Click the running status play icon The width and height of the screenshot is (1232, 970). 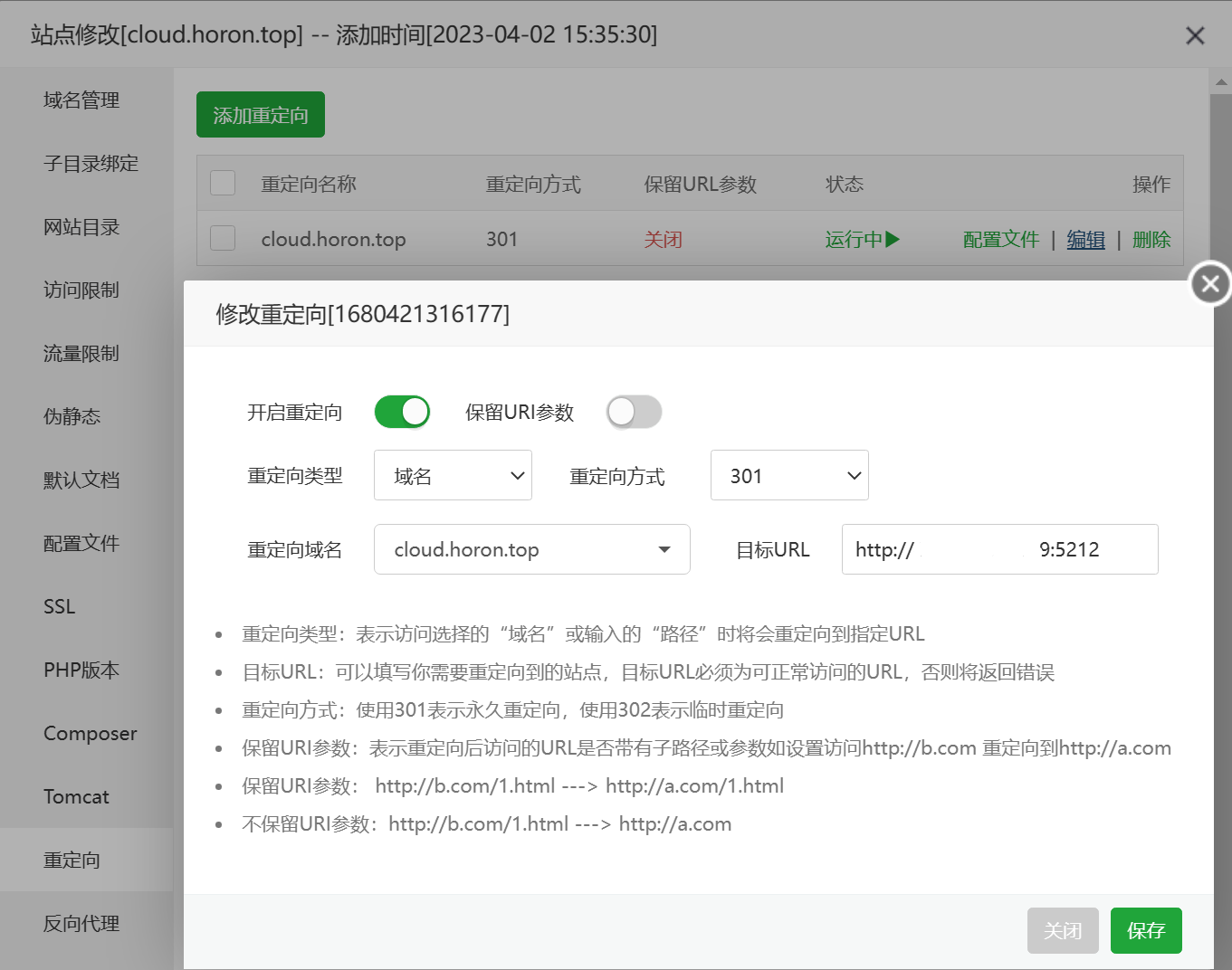tap(893, 240)
